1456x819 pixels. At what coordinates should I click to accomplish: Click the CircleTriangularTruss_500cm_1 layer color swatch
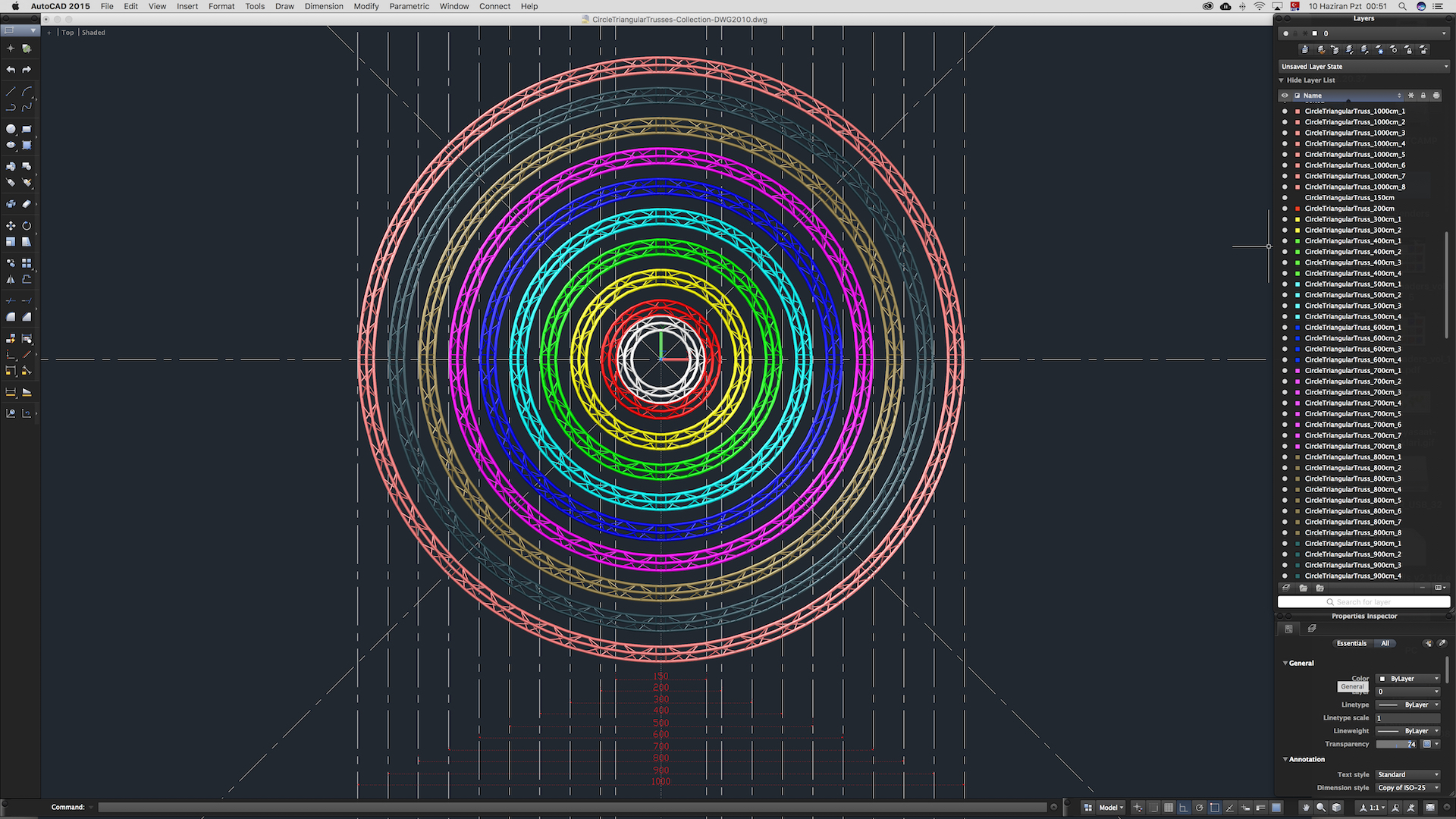point(1298,284)
